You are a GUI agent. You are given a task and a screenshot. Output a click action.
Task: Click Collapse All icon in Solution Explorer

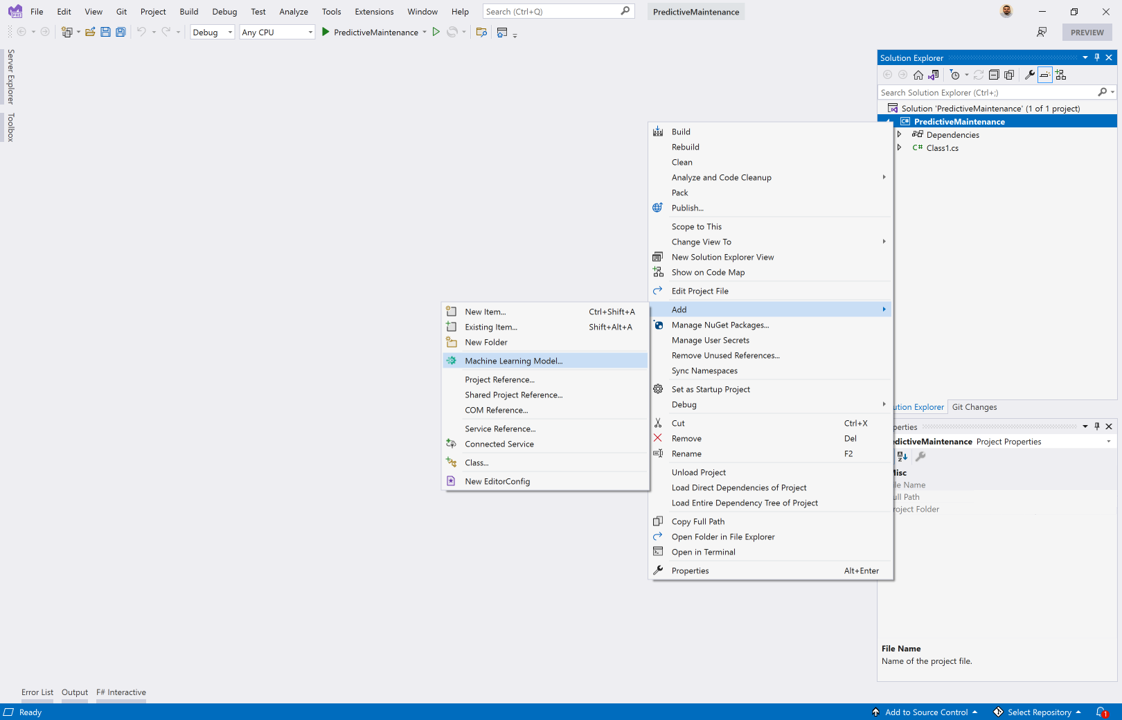click(x=994, y=74)
